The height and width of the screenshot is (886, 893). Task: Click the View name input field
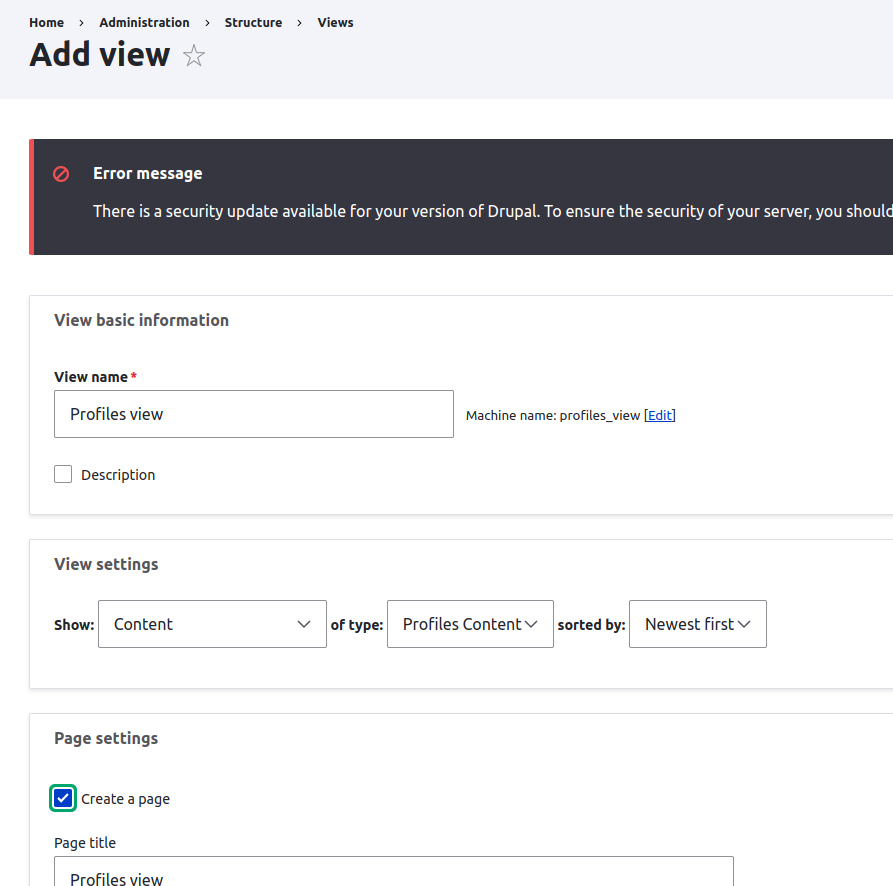pos(254,414)
